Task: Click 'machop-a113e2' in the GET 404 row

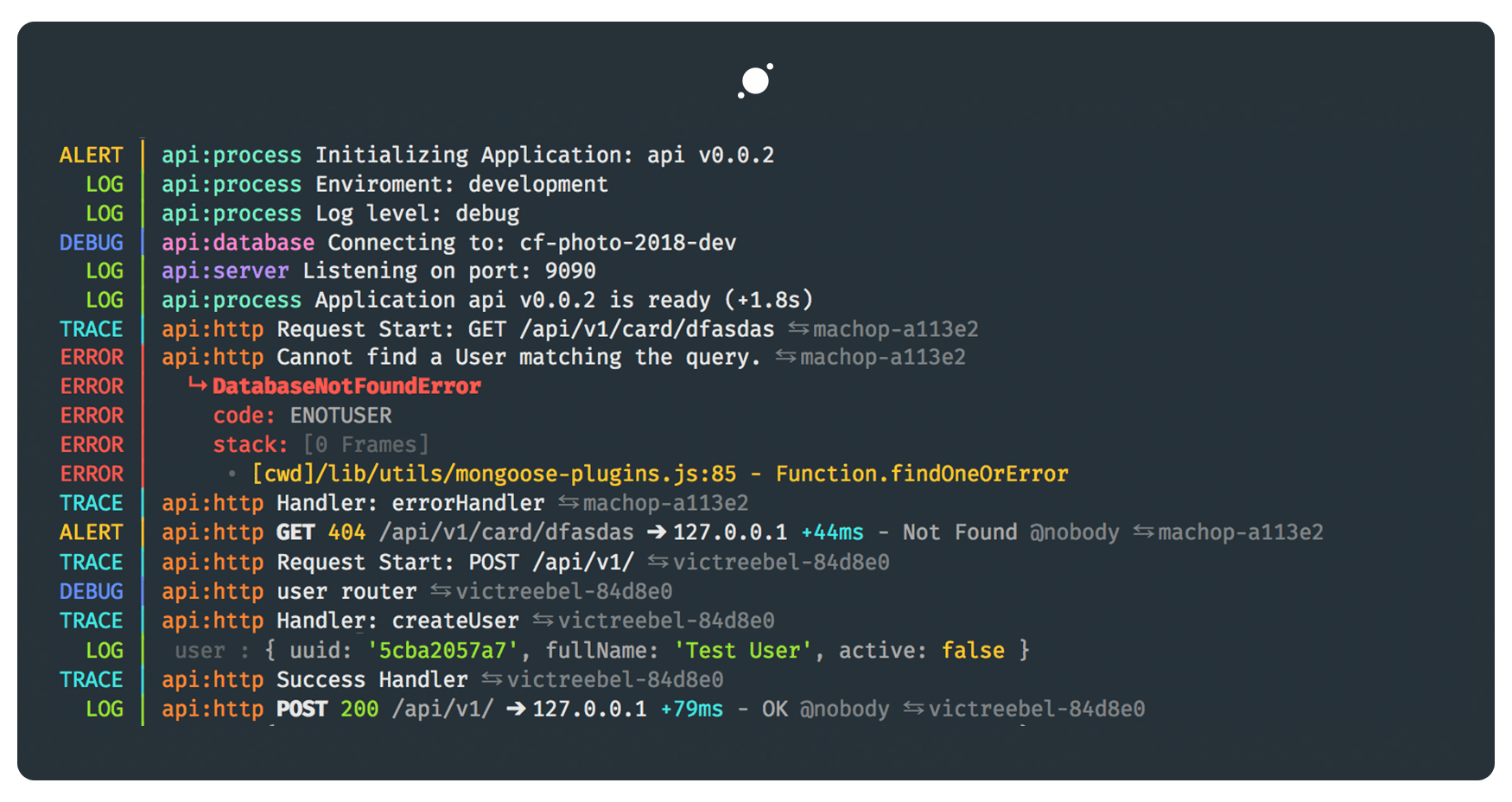Action: (1240, 532)
